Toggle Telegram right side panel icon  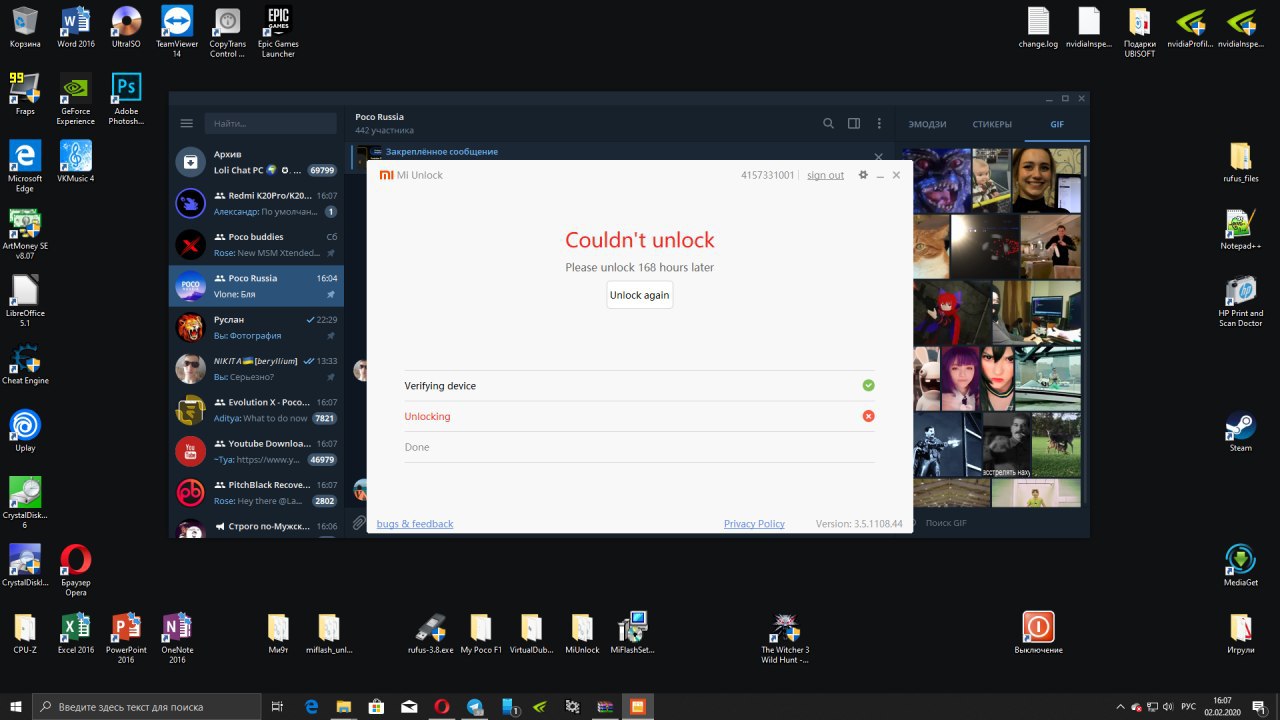(854, 123)
